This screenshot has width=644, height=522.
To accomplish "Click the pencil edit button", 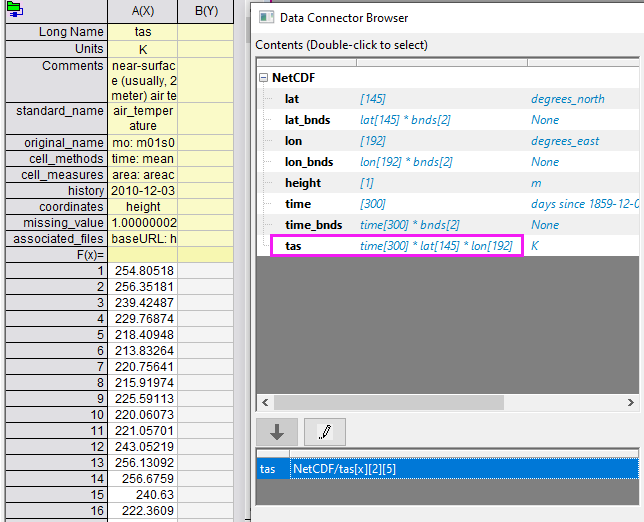I will pyautogui.click(x=325, y=432).
